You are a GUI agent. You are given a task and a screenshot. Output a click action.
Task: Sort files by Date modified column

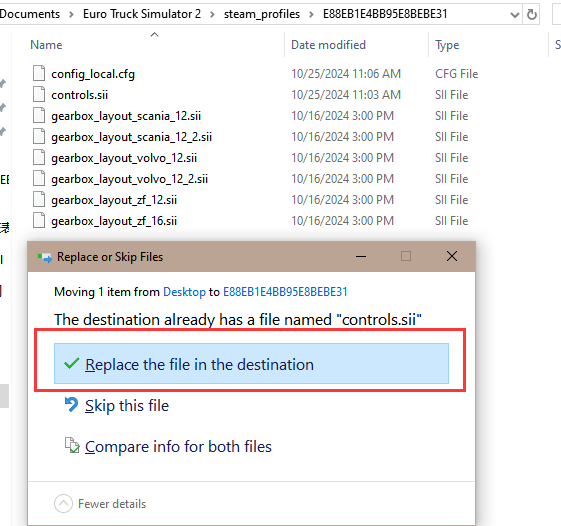(x=328, y=45)
